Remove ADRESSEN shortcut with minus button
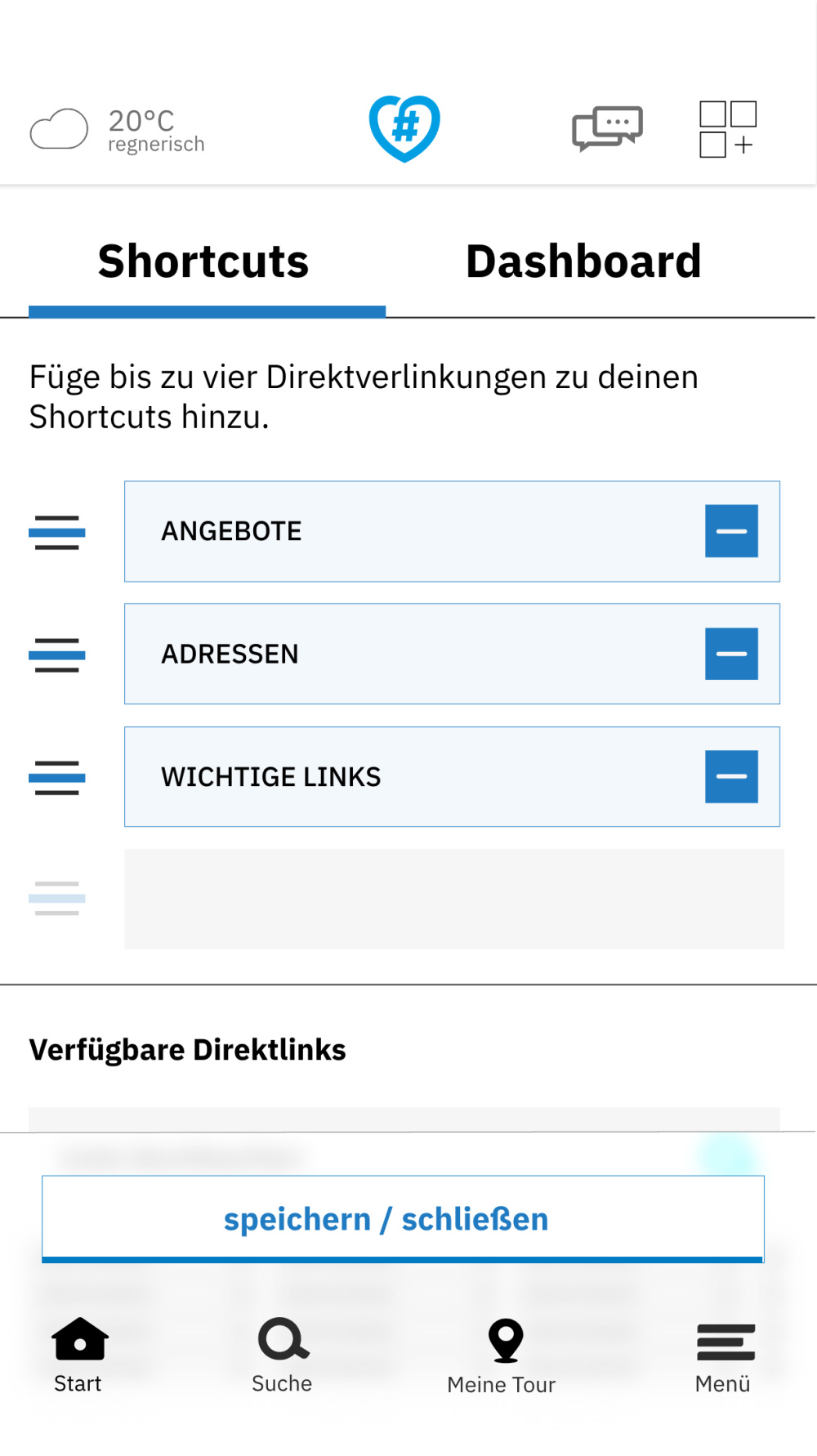 pos(731,654)
